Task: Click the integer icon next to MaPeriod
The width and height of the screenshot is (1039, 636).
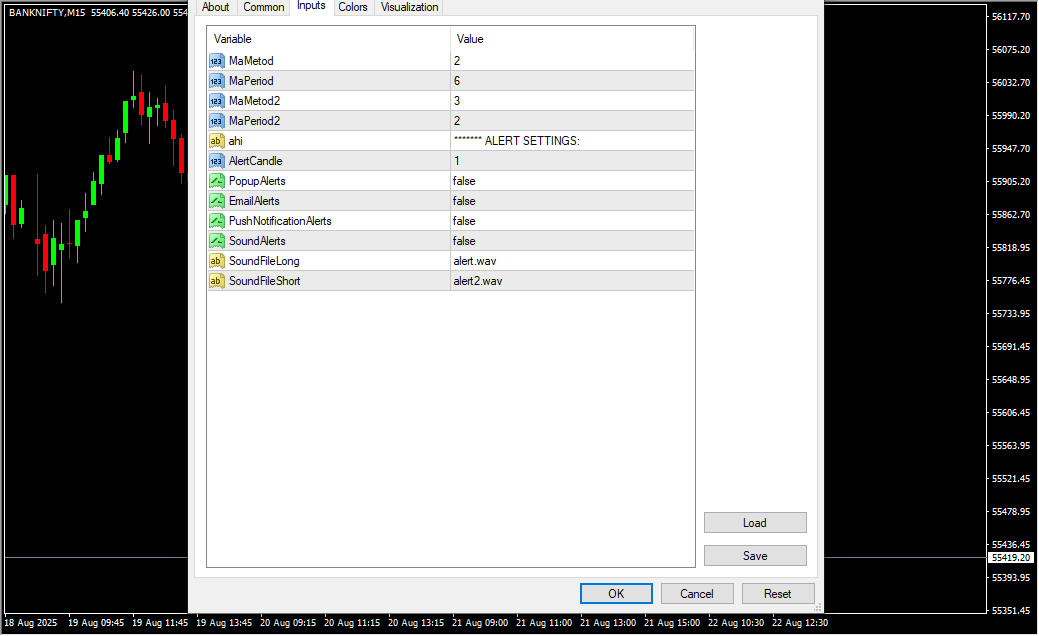Action: coord(216,81)
